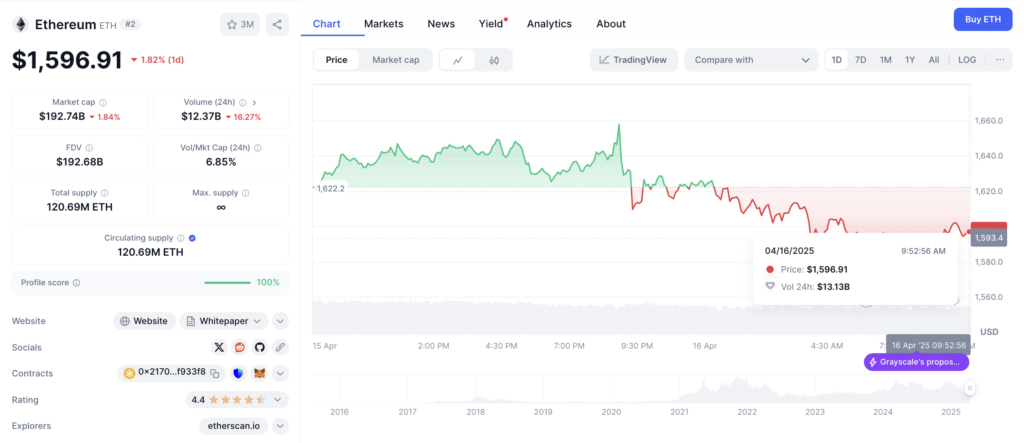Open the About tab
The image size is (1024, 443).
pyautogui.click(x=611, y=24)
